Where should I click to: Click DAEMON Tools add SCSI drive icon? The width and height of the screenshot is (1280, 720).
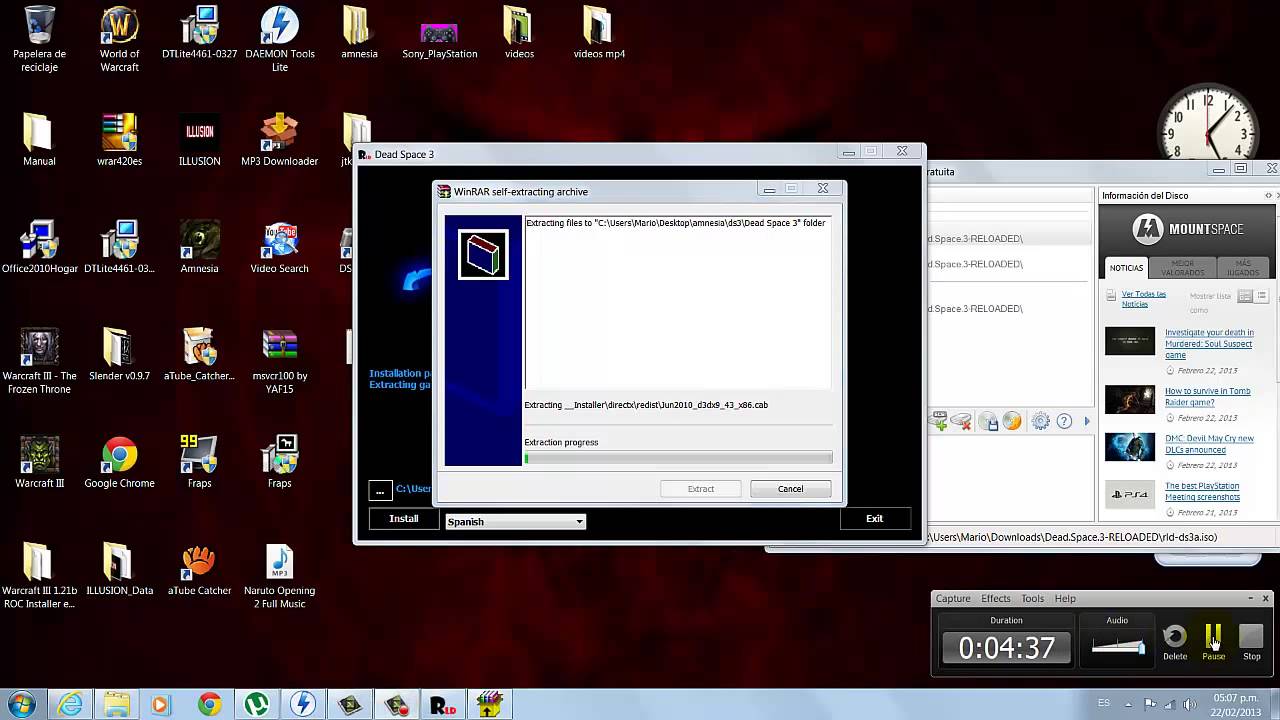click(938, 421)
